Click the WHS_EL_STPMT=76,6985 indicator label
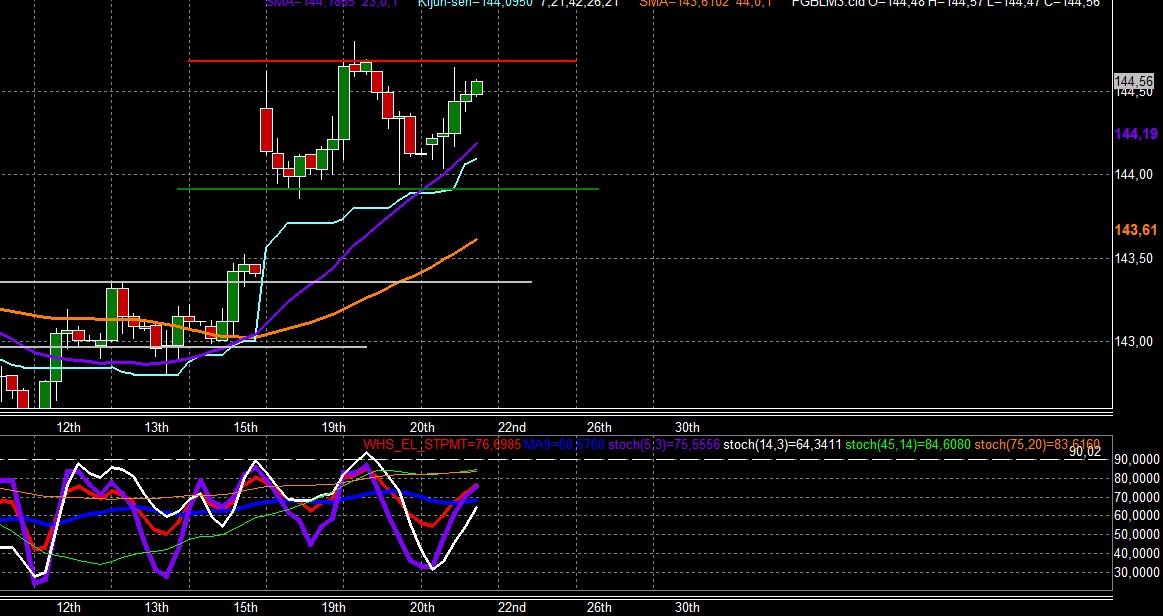The width and height of the screenshot is (1163, 616). coord(441,445)
